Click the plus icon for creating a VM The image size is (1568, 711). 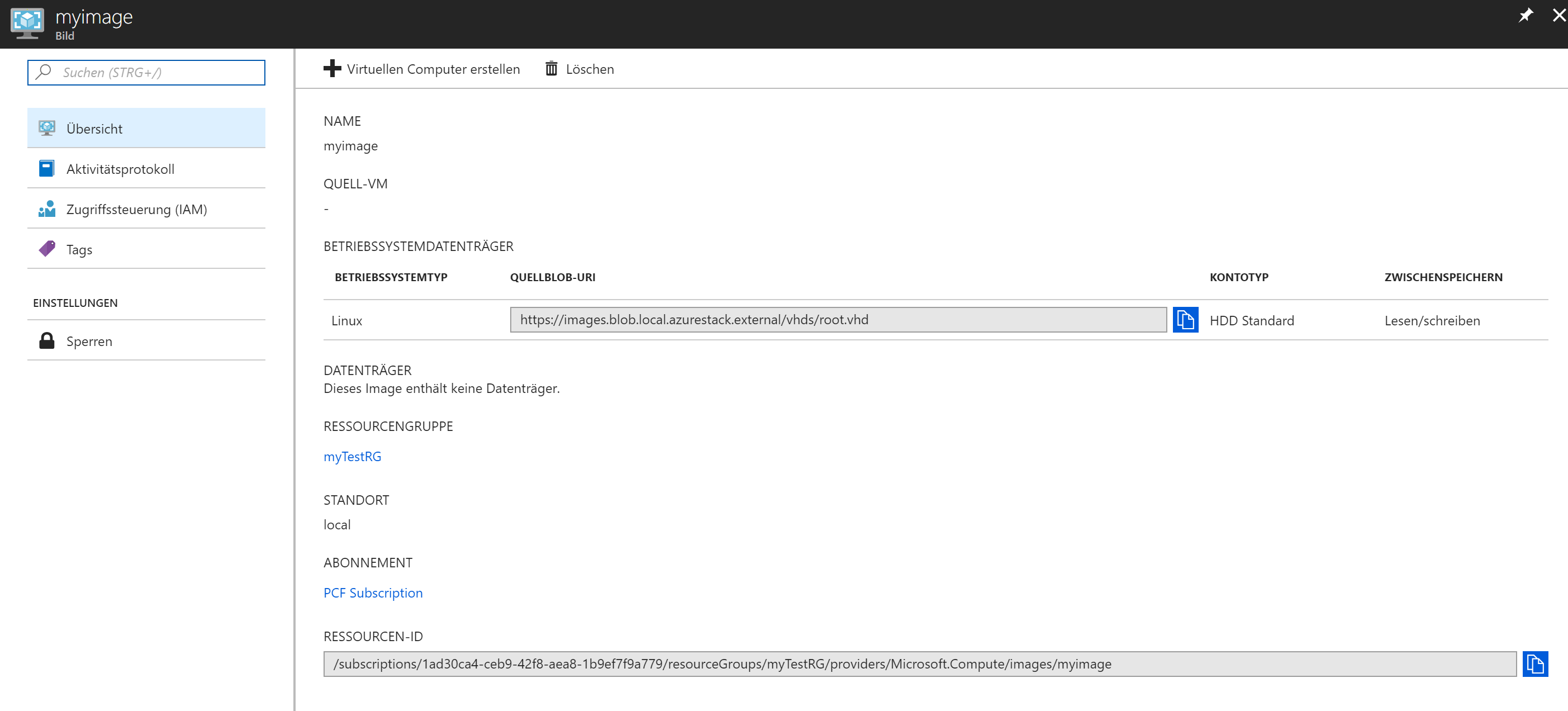click(332, 68)
